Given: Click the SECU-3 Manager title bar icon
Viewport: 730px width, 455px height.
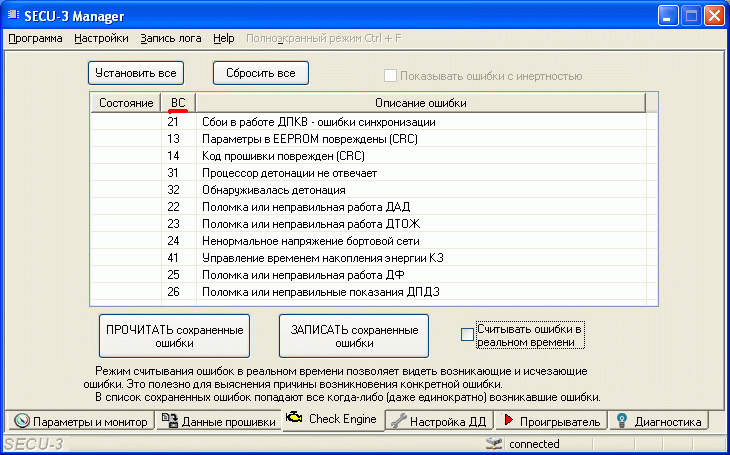Looking at the screenshot, I should (14, 16).
